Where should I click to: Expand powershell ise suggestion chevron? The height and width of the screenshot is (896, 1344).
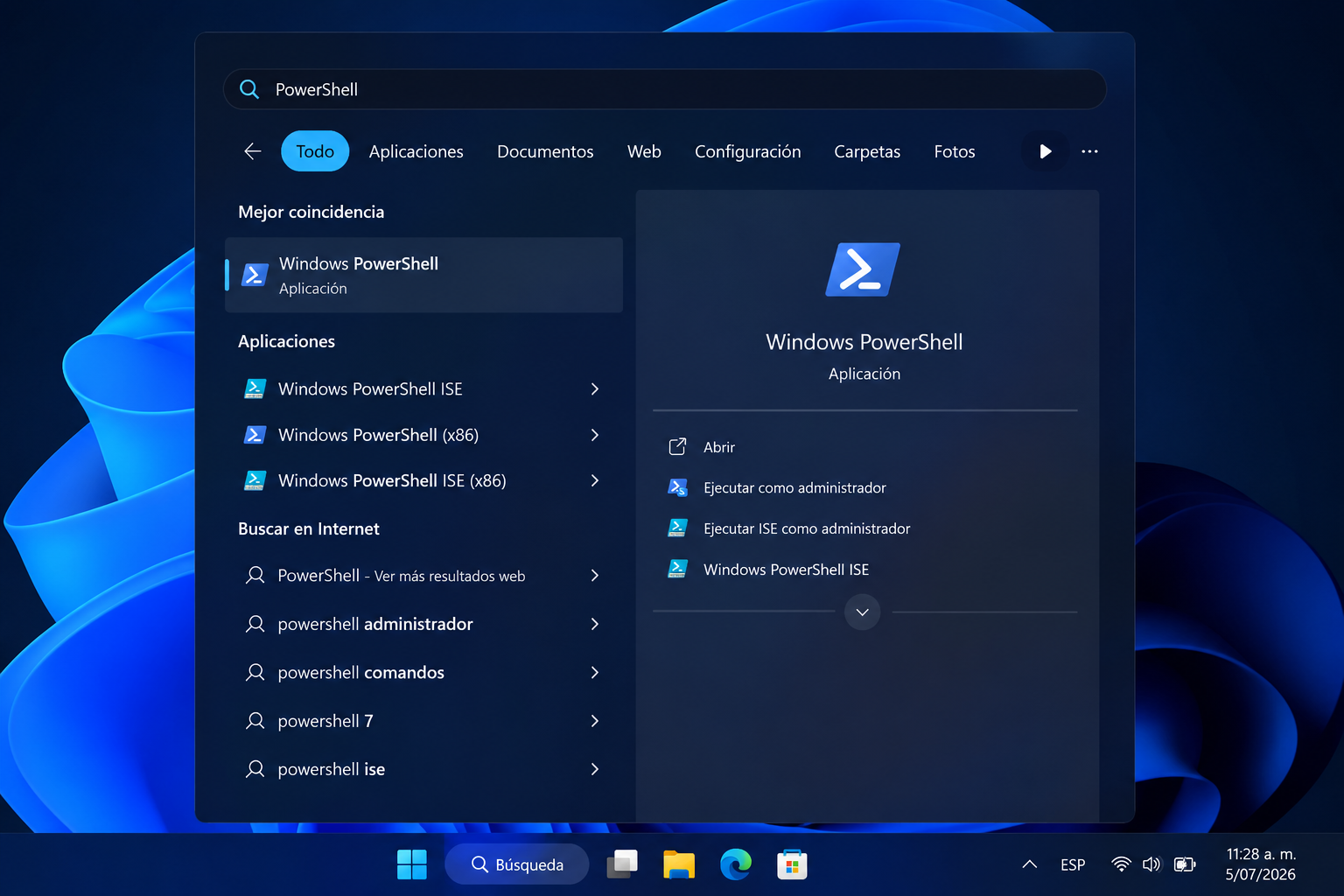pos(595,769)
